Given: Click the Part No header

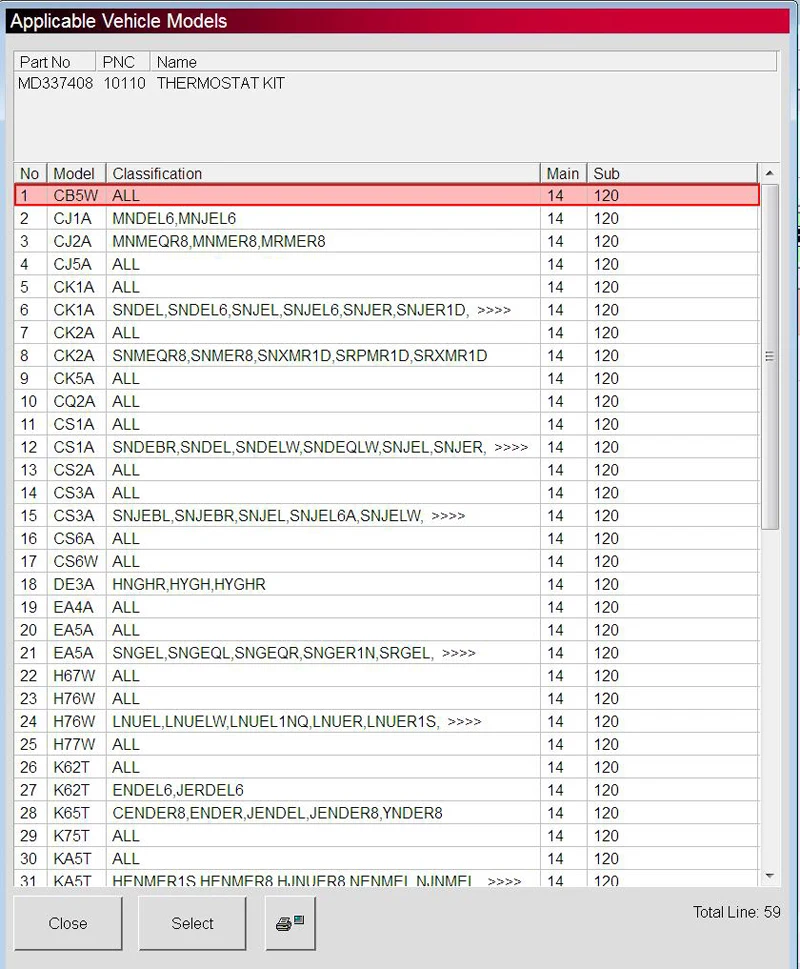Looking at the screenshot, I should pos(54,62).
